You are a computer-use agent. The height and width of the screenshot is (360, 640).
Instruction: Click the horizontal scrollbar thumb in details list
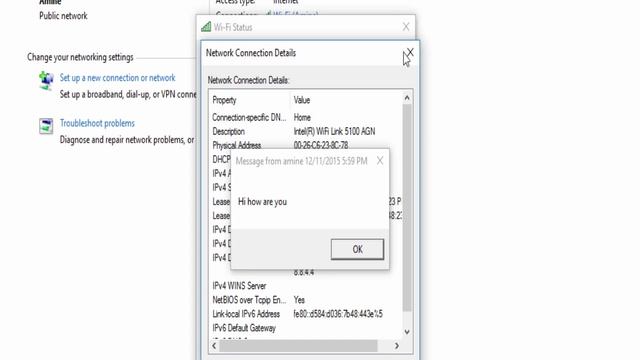tap(298, 346)
